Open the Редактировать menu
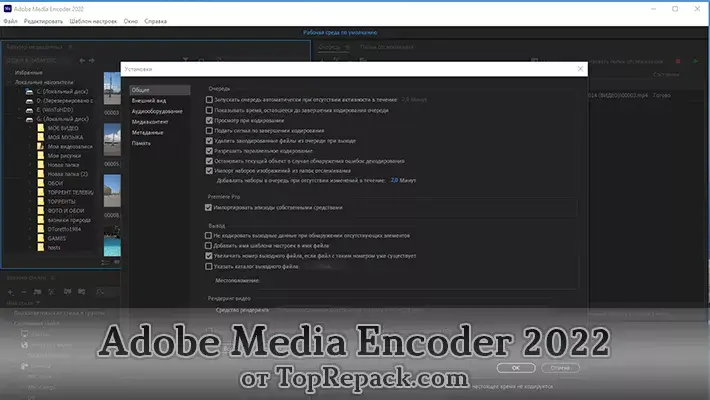Viewport: 710px width, 400px height. (43, 21)
